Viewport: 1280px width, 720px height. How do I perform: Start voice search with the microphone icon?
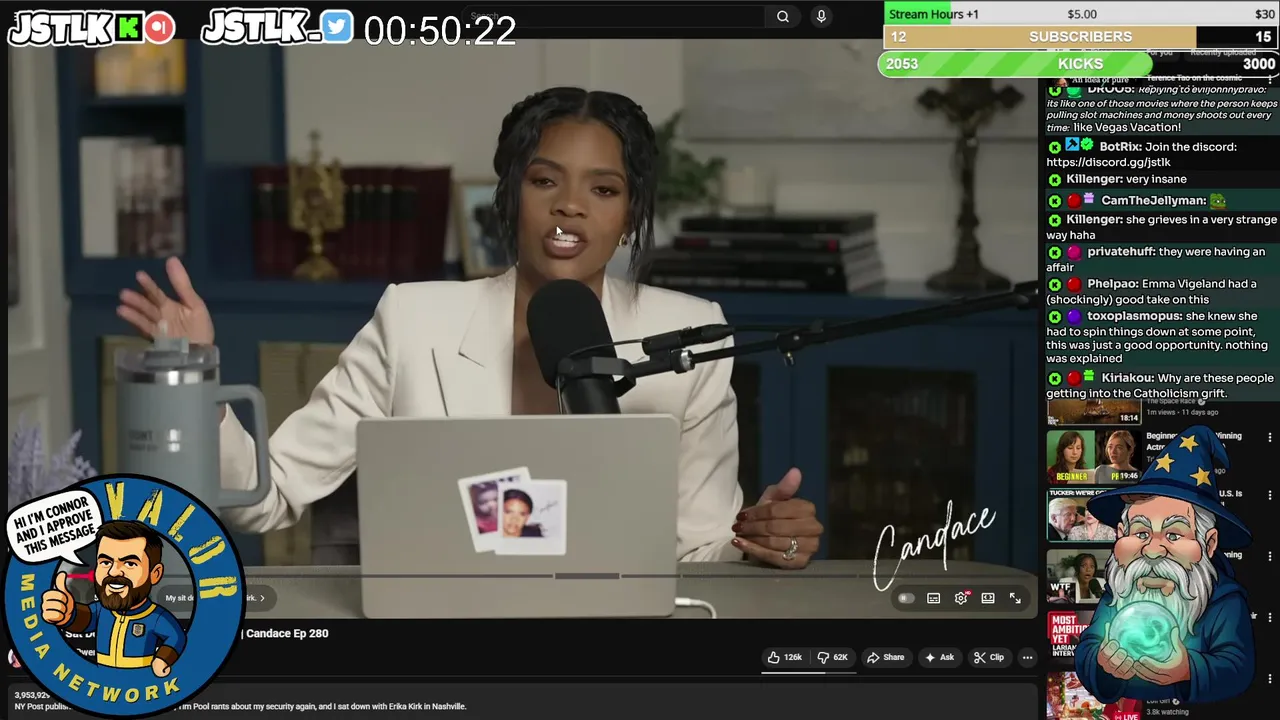pos(821,16)
